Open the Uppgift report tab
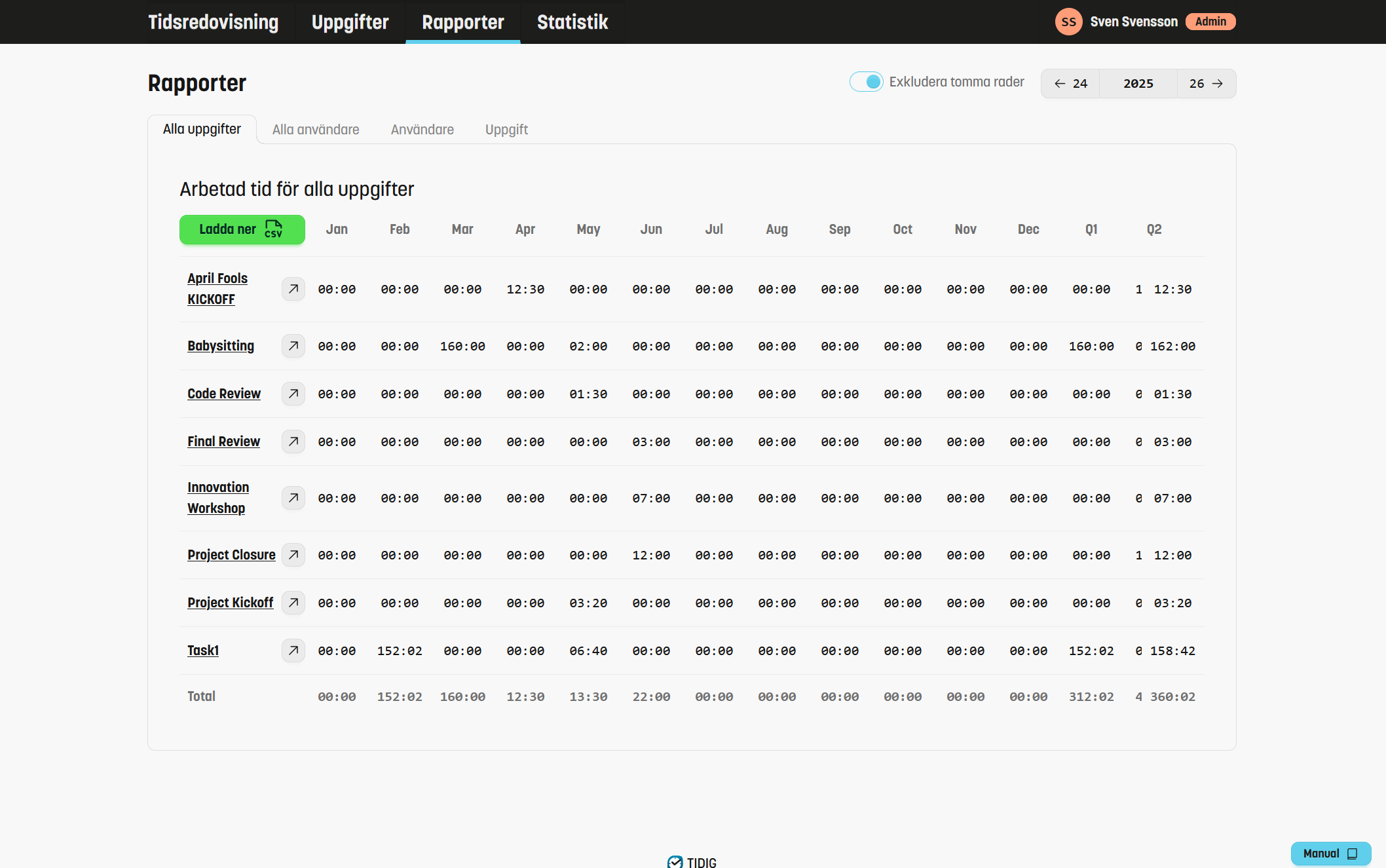Image resolution: width=1386 pixels, height=868 pixels. pos(506,130)
